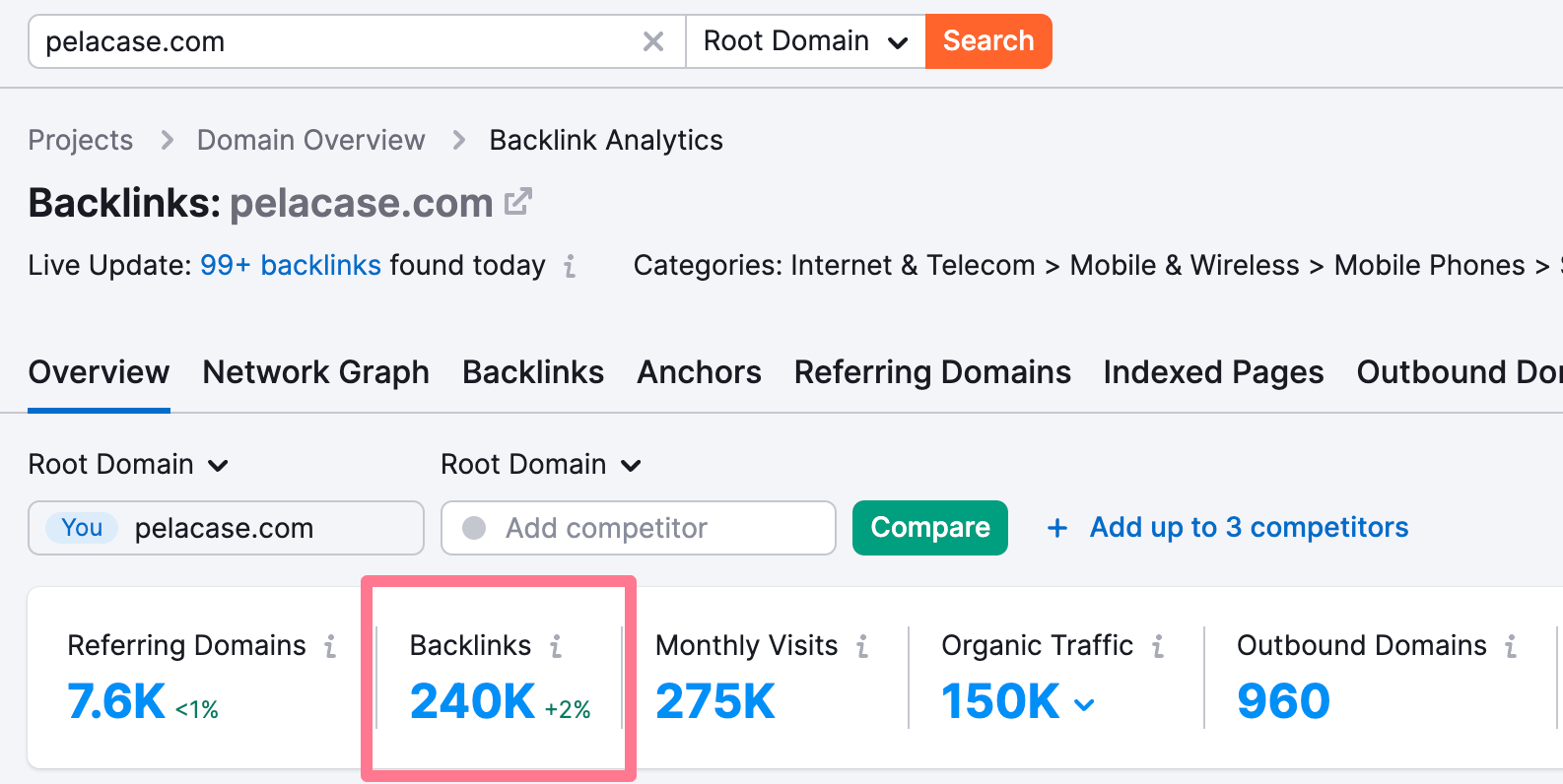Open the Referring Domains tab
Screen dimensions: 1563x784
(932, 372)
